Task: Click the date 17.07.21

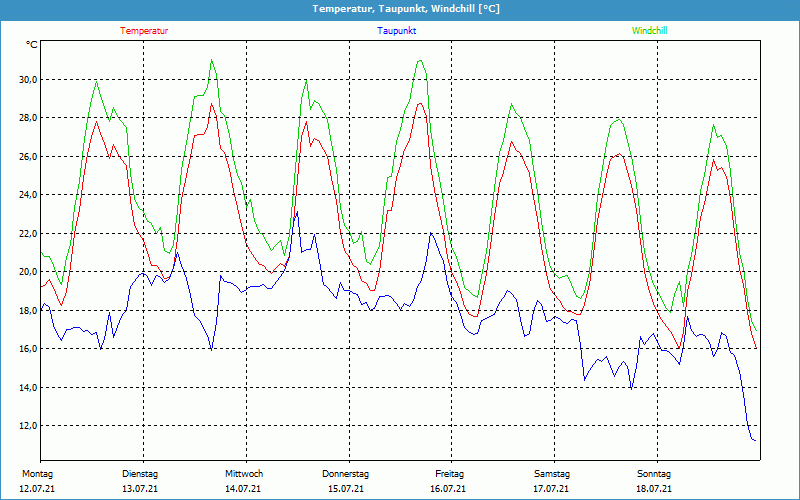Action: coord(552,489)
